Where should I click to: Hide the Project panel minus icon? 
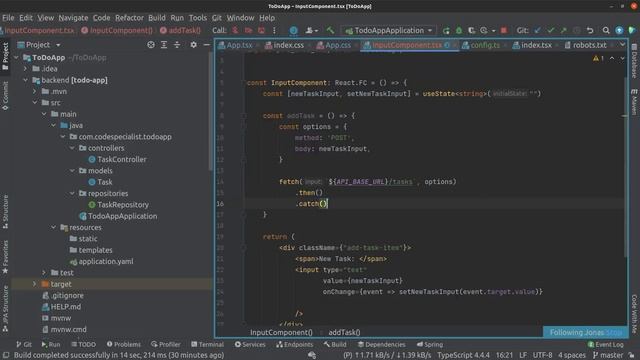coord(207,44)
